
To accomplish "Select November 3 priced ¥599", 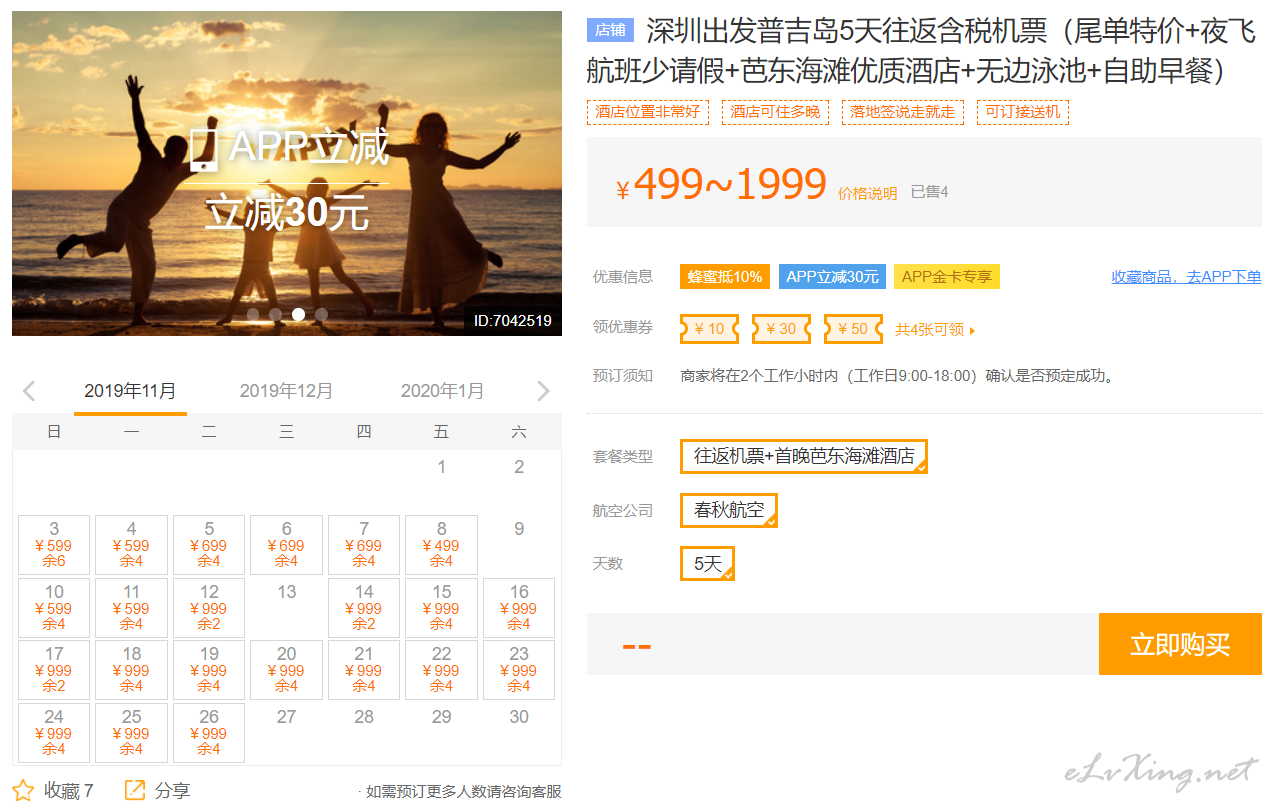I will pos(54,545).
